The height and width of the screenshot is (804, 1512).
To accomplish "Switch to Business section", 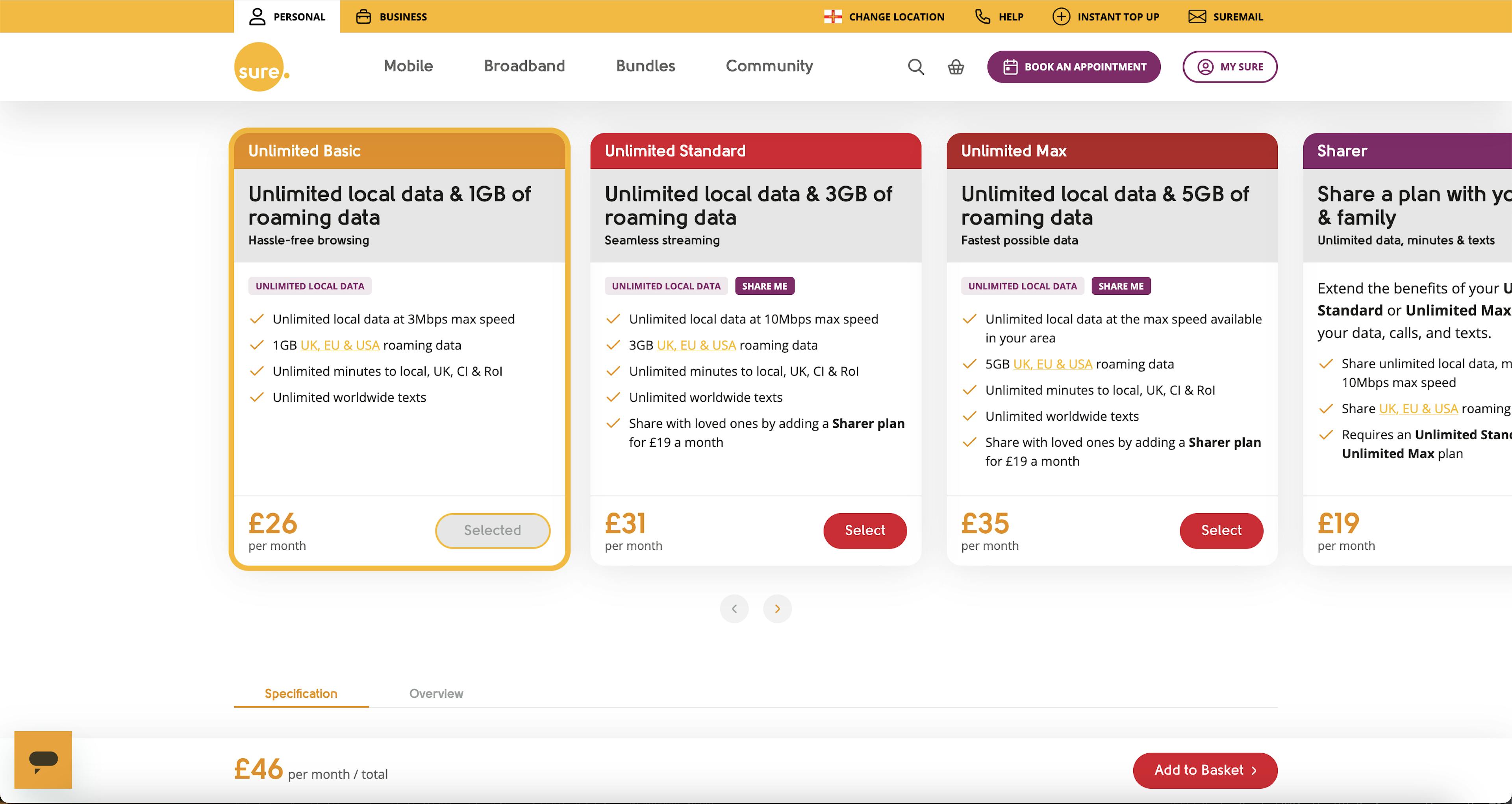I will 391,17.
